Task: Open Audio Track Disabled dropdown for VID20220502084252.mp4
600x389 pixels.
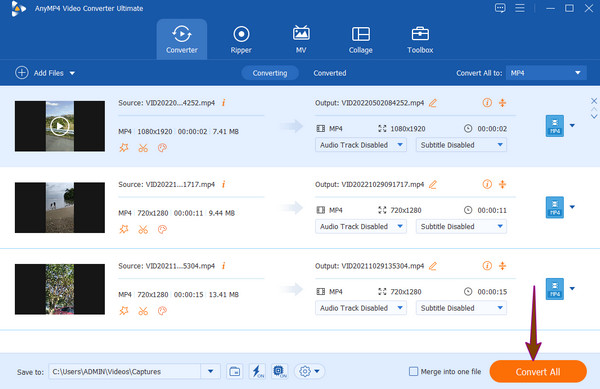Action: (x=361, y=145)
